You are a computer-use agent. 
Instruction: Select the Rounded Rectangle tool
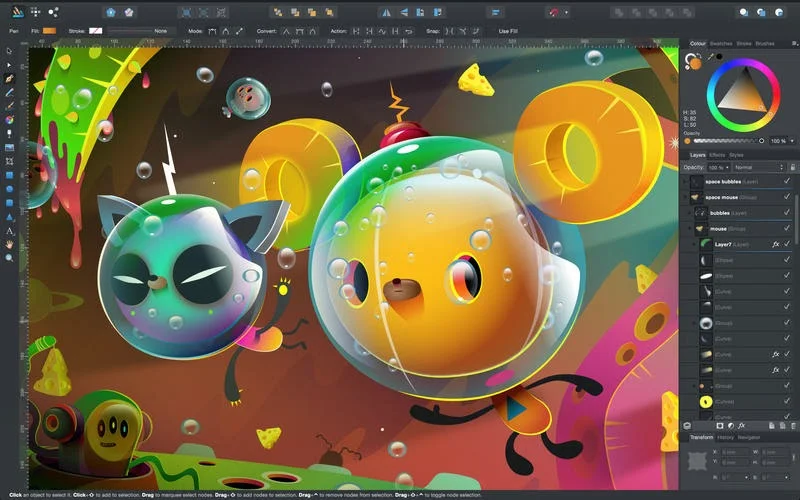pos(9,203)
